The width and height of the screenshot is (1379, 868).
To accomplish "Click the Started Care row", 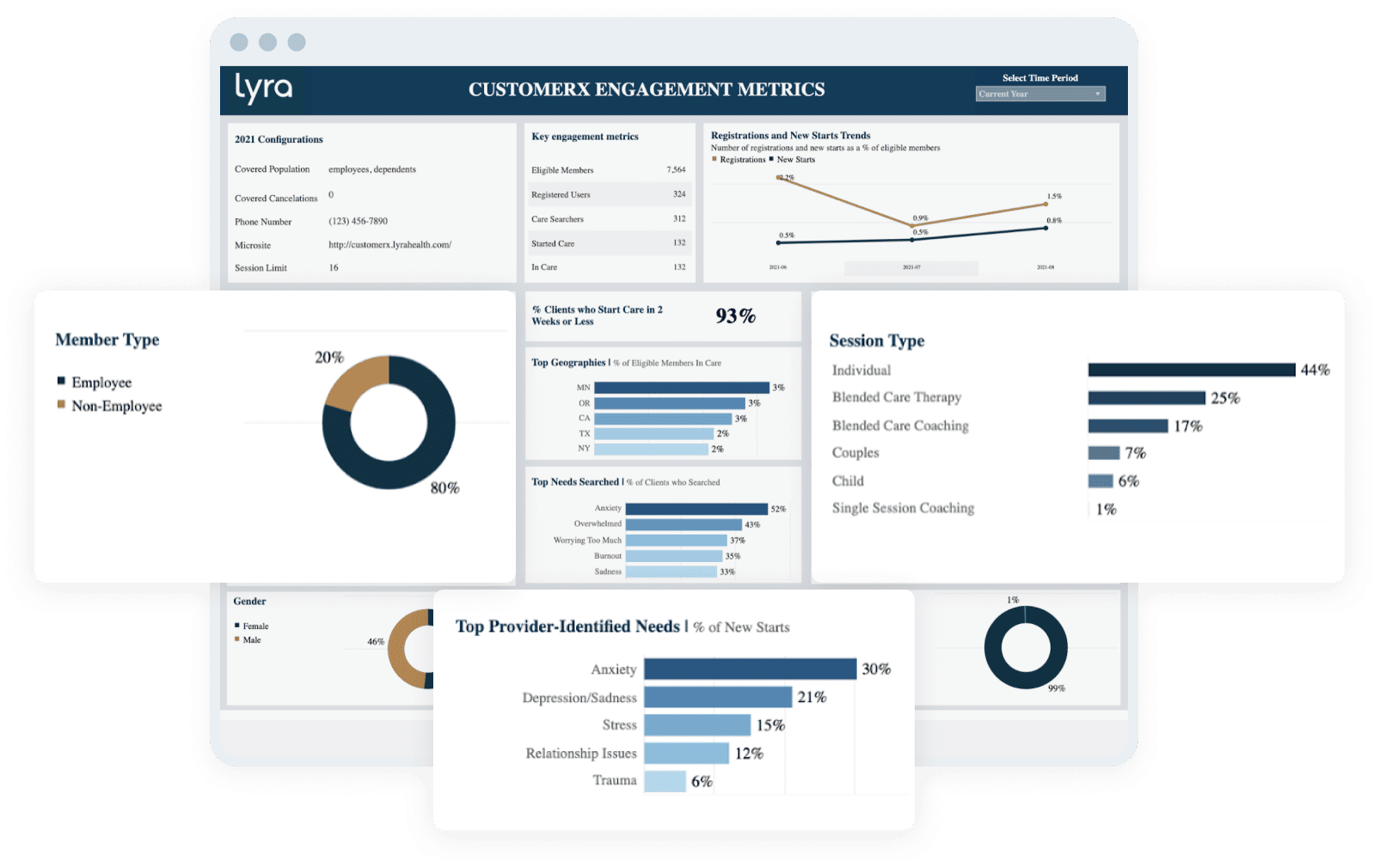I will click(x=609, y=243).
